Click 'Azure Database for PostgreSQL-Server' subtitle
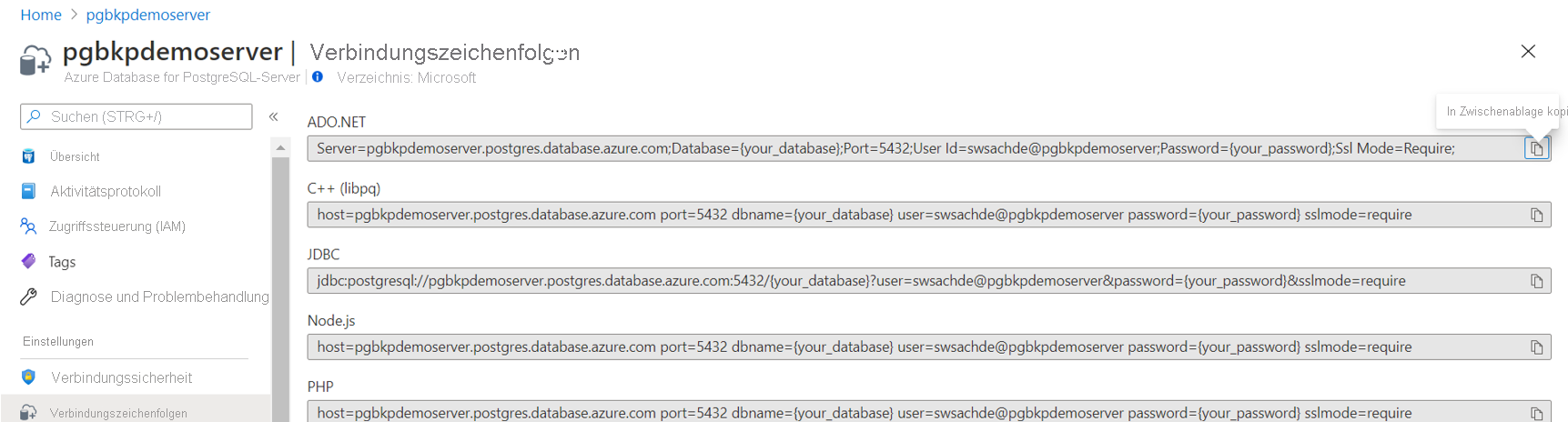The image size is (1568, 422). click(x=182, y=77)
